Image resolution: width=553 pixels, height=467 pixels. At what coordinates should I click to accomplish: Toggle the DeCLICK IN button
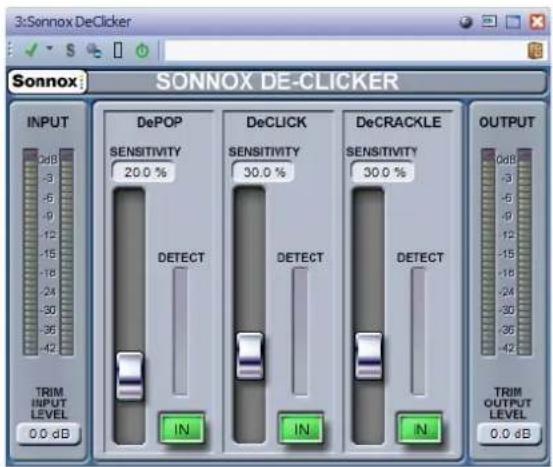(301, 429)
